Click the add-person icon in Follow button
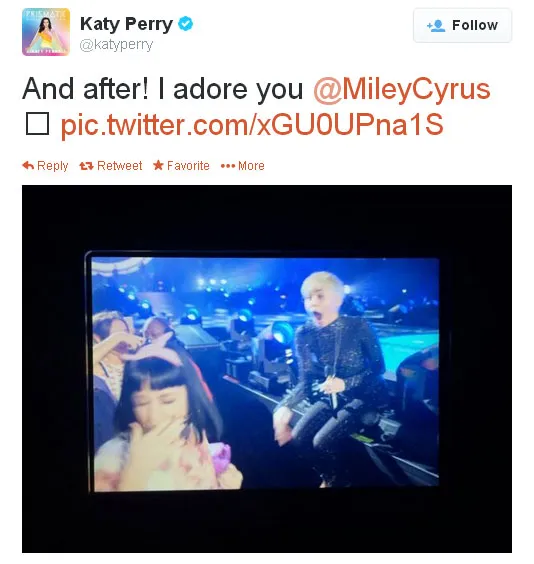The height and width of the screenshot is (564, 534). pos(436,26)
